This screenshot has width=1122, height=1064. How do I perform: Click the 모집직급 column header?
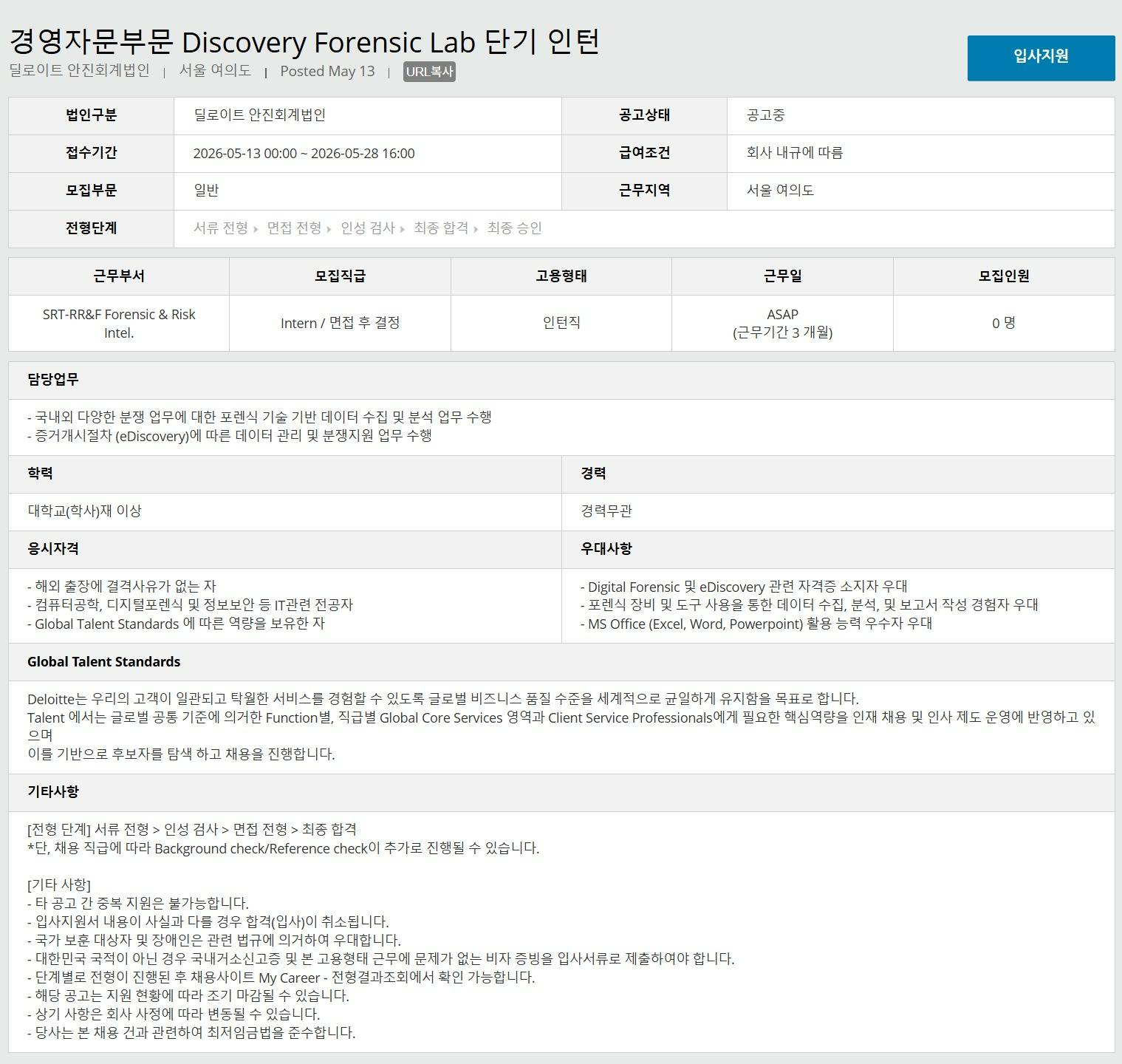click(x=340, y=276)
